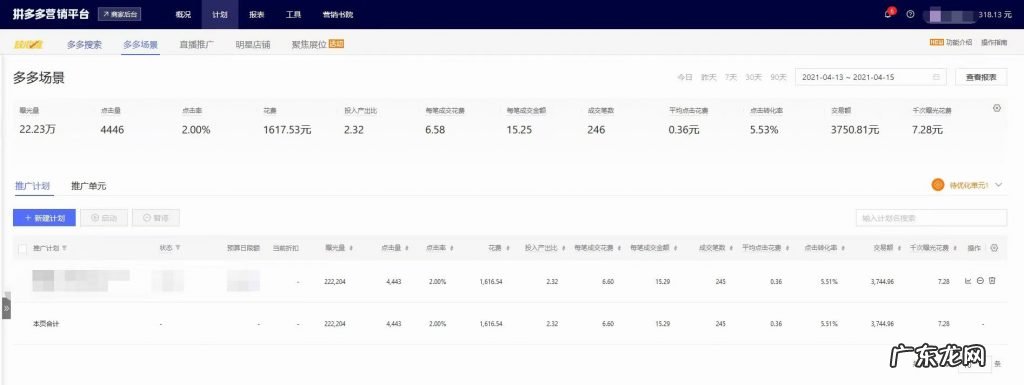Focus the plan name search input
Image resolution: width=1024 pixels, height=385 pixels.
click(931, 218)
